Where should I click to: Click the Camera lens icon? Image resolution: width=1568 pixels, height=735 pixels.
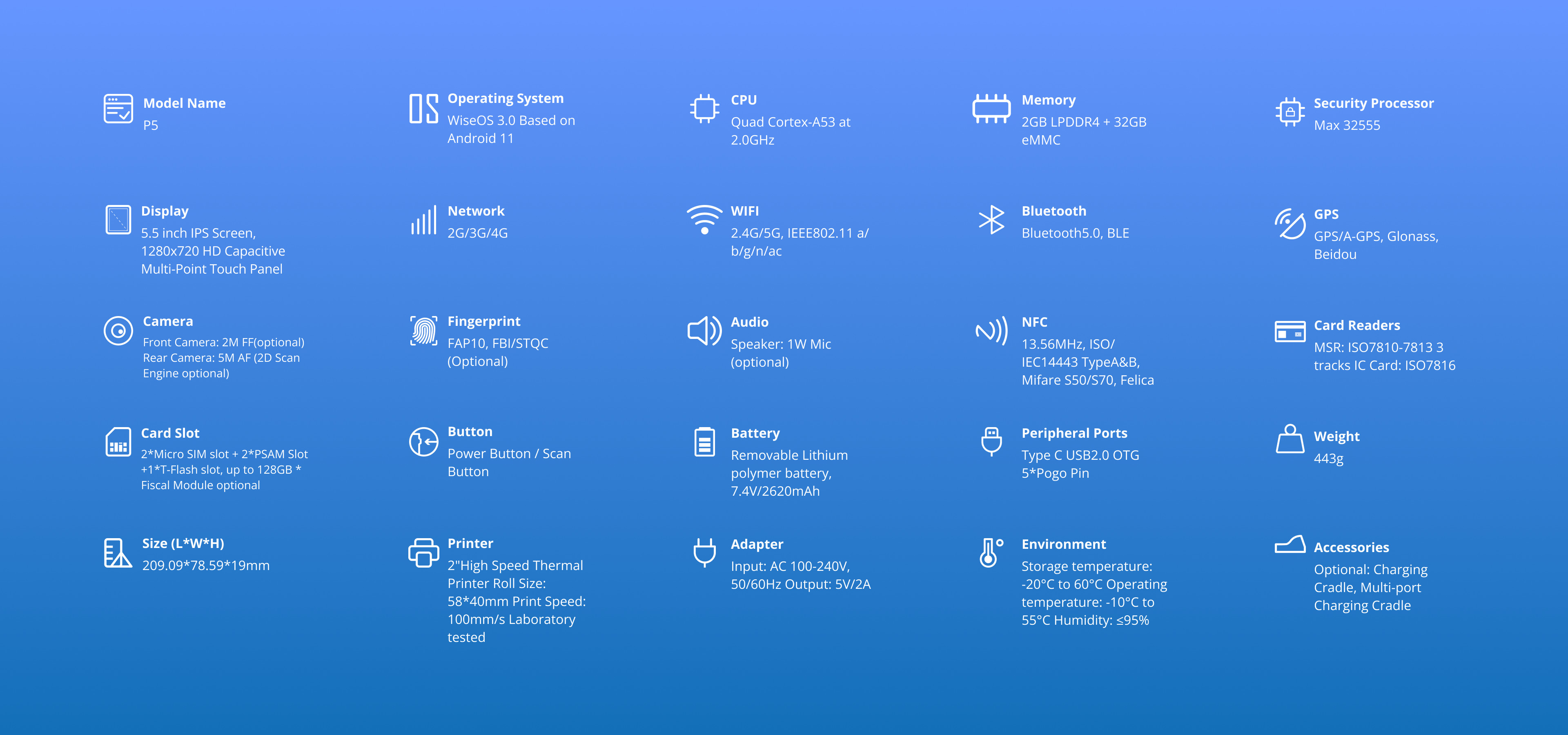coord(118,330)
